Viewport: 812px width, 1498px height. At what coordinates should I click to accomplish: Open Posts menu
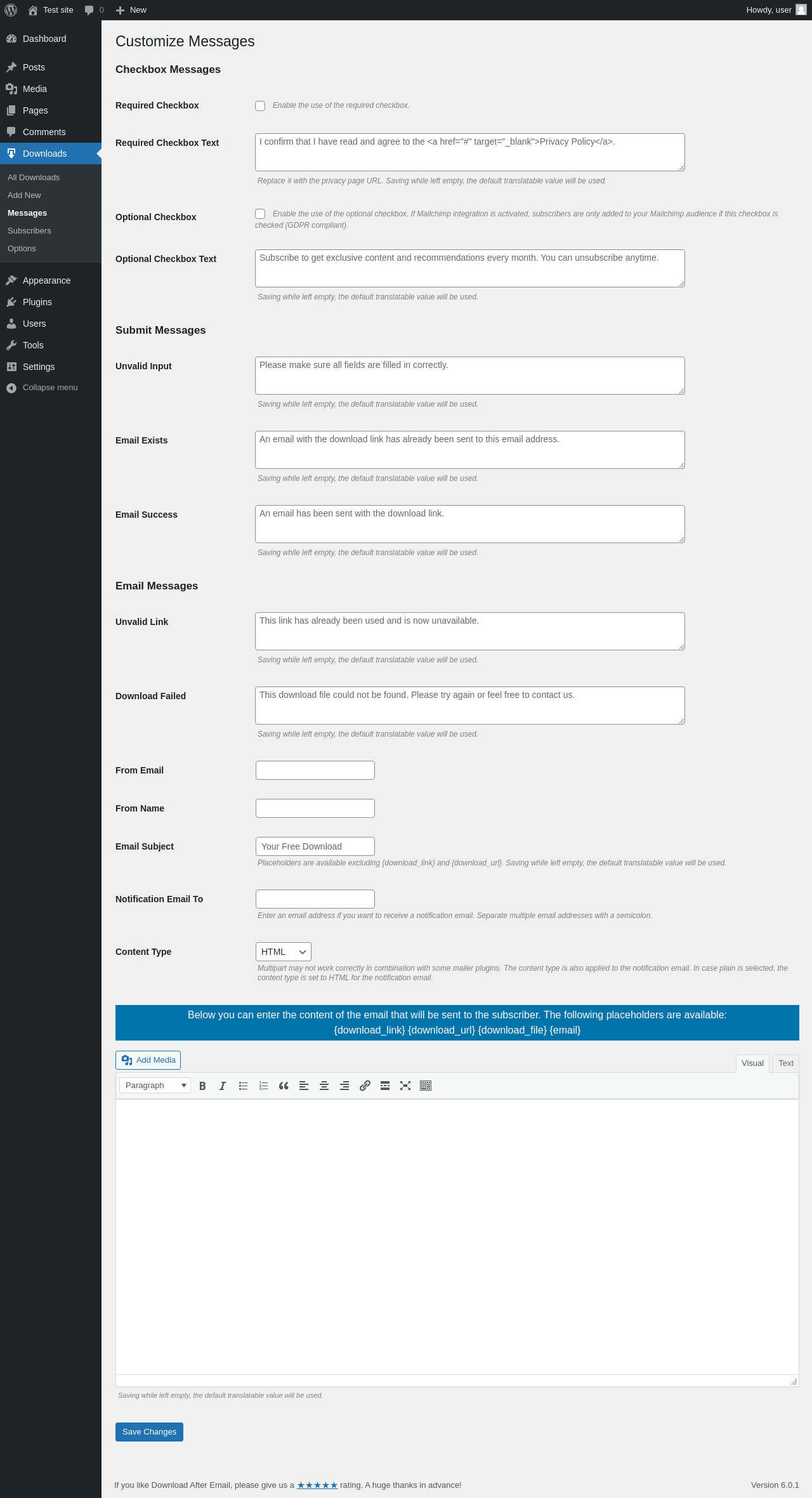[51, 67]
